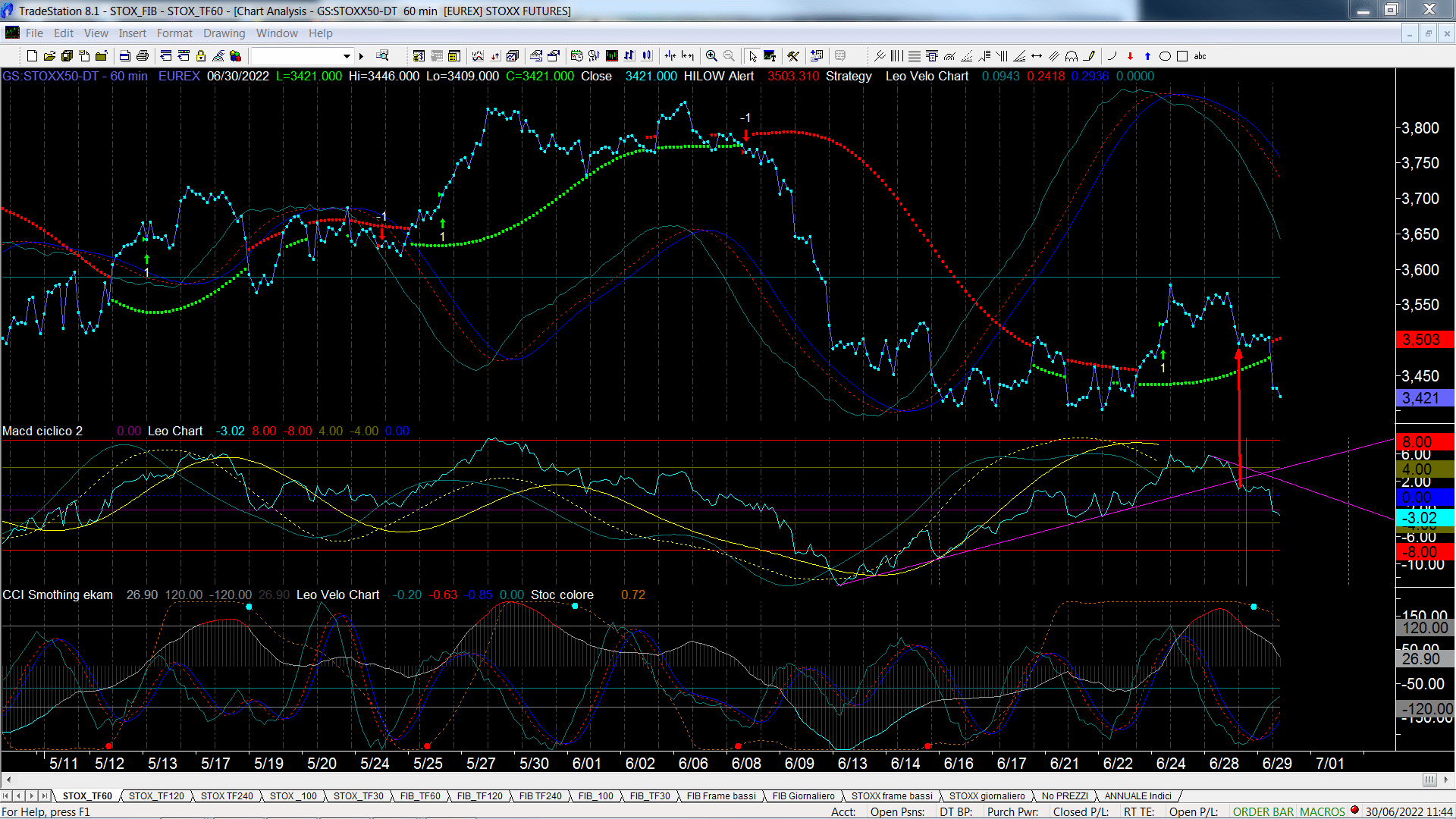Screen dimensions: 1456x819
Task: Open the Edit menu
Action: click(x=64, y=33)
